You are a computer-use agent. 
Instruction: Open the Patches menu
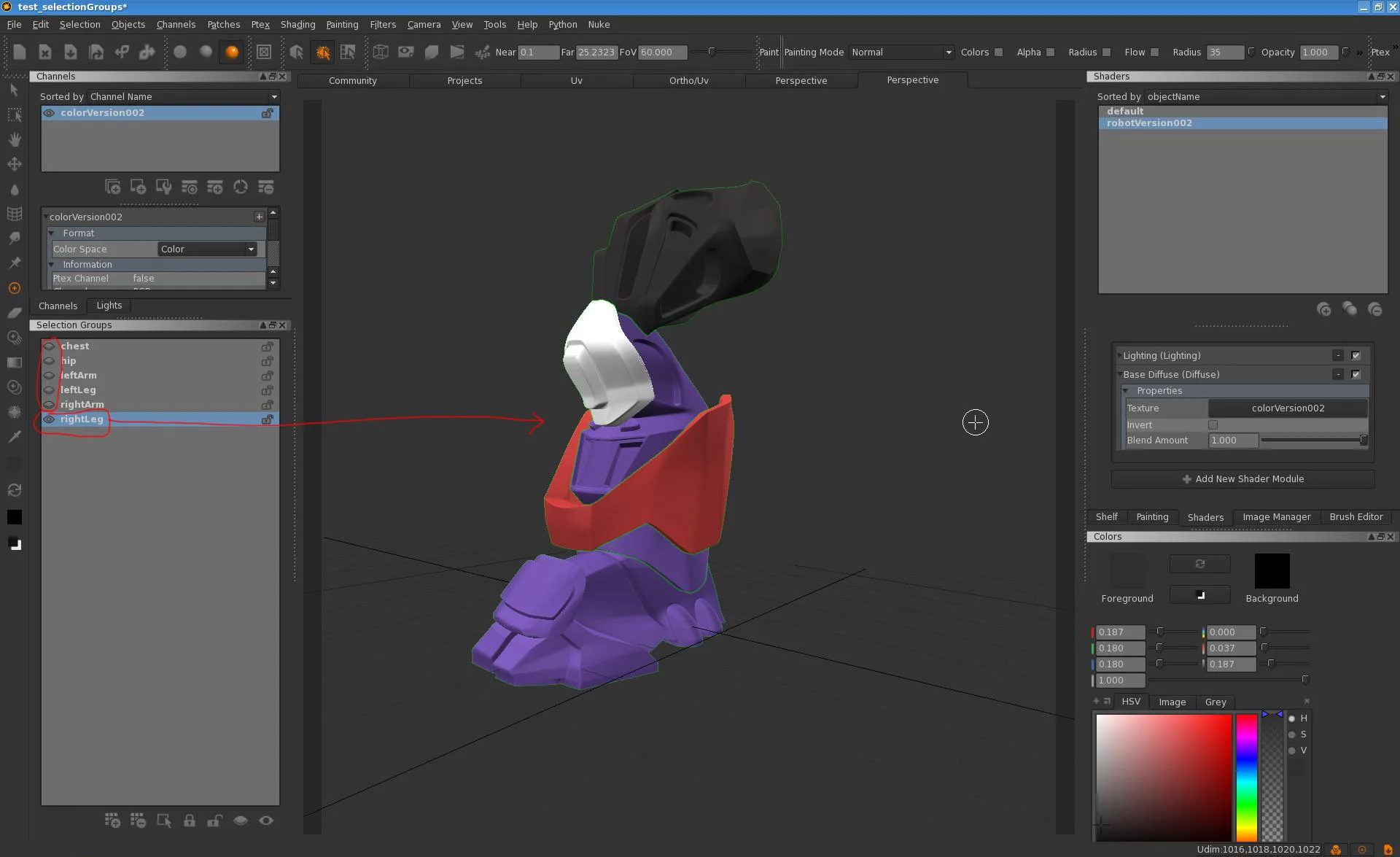pos(223,24)
